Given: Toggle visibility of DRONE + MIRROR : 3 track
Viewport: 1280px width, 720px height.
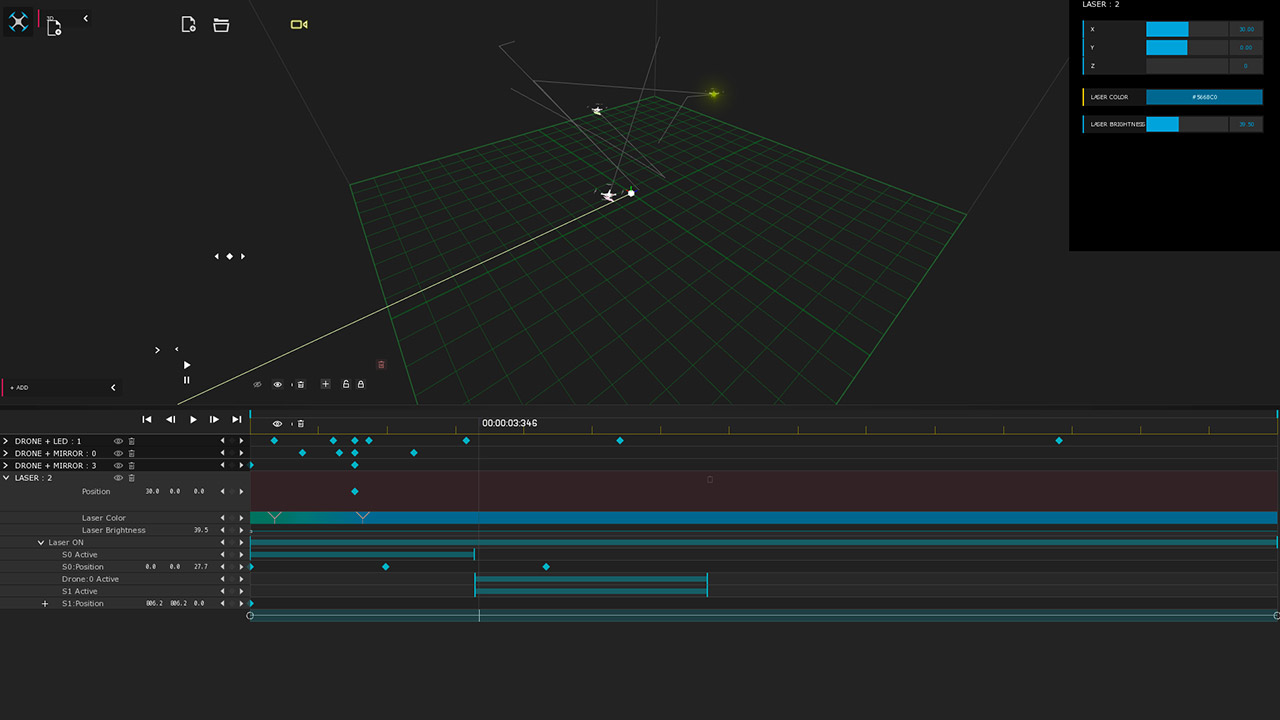Looking at the screenshot, I should (118, 466).
